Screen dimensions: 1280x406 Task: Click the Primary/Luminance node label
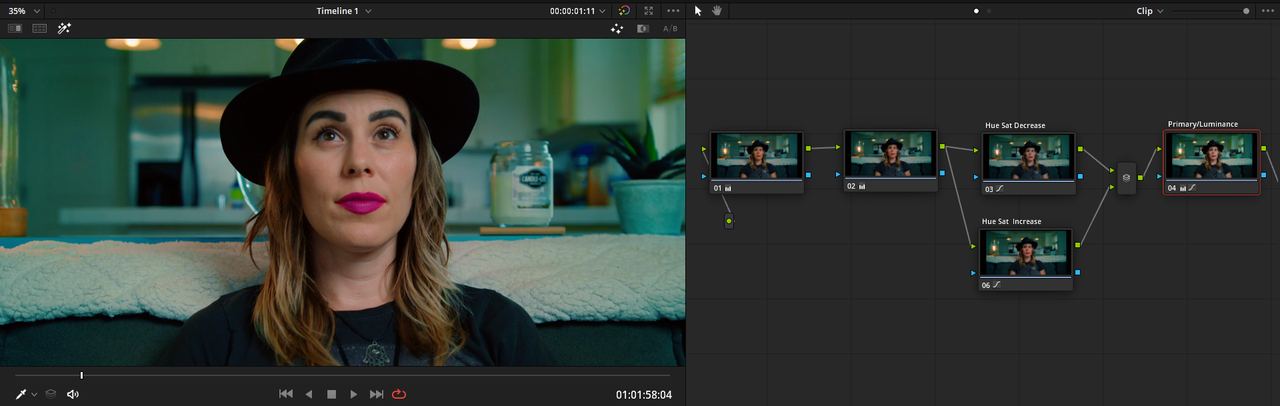tap(1203, 124)
